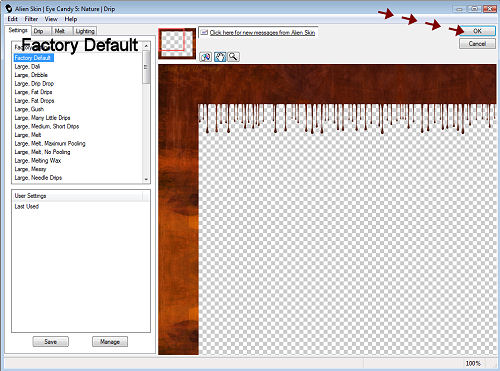Toggle the preview split tool icon
This screenshot has width=500, height=371.
(x=206, y=57)
